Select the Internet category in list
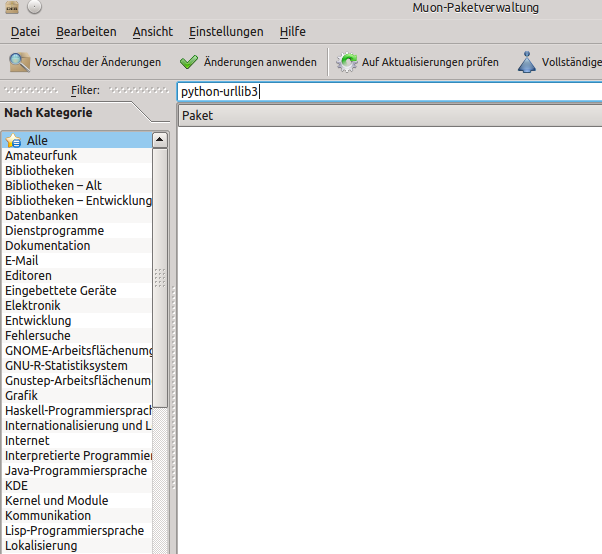This screenshot has width=602, height=554. [x=27, y=441]
